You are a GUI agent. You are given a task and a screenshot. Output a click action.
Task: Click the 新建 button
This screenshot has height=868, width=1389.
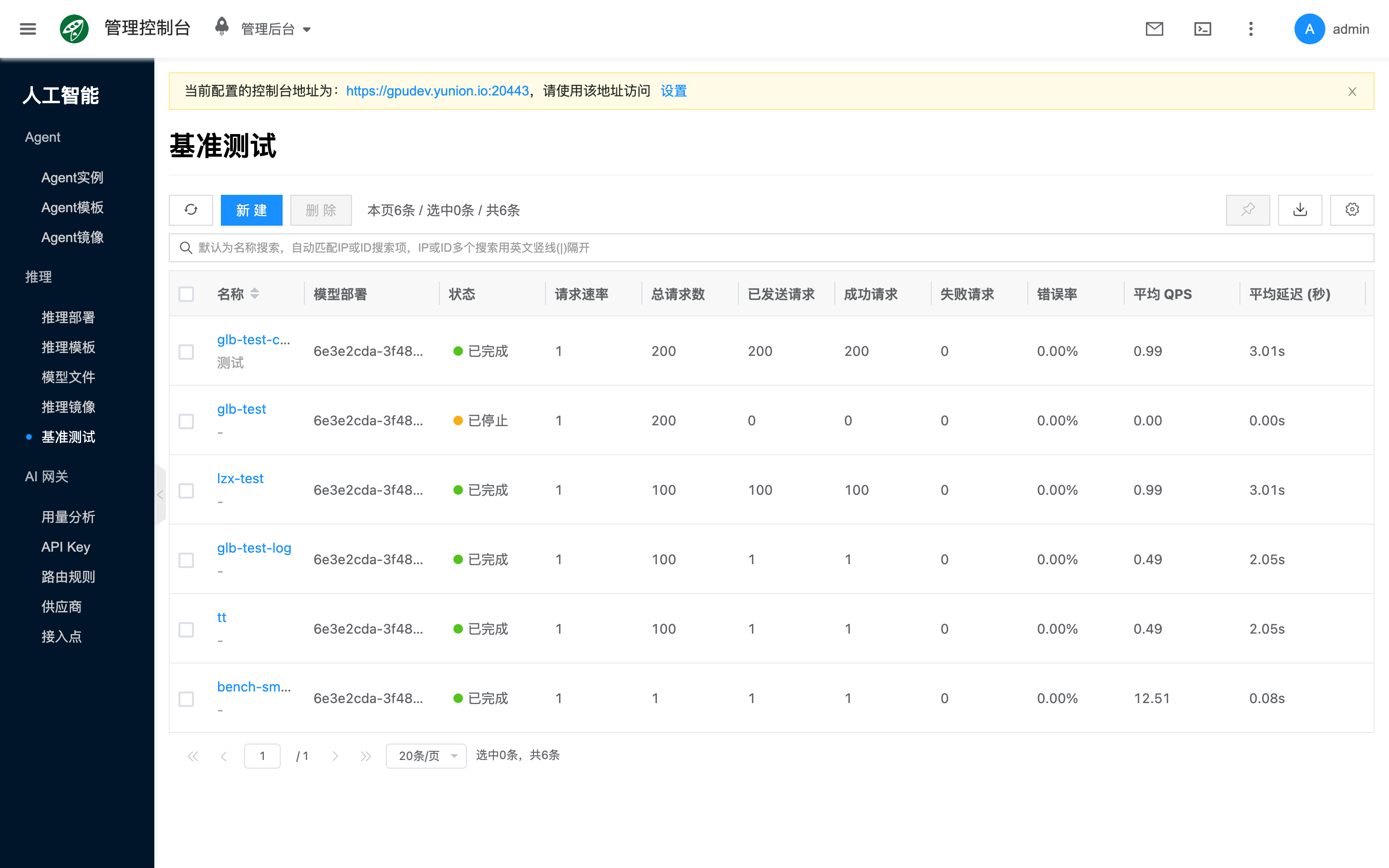tap(251, 210)
